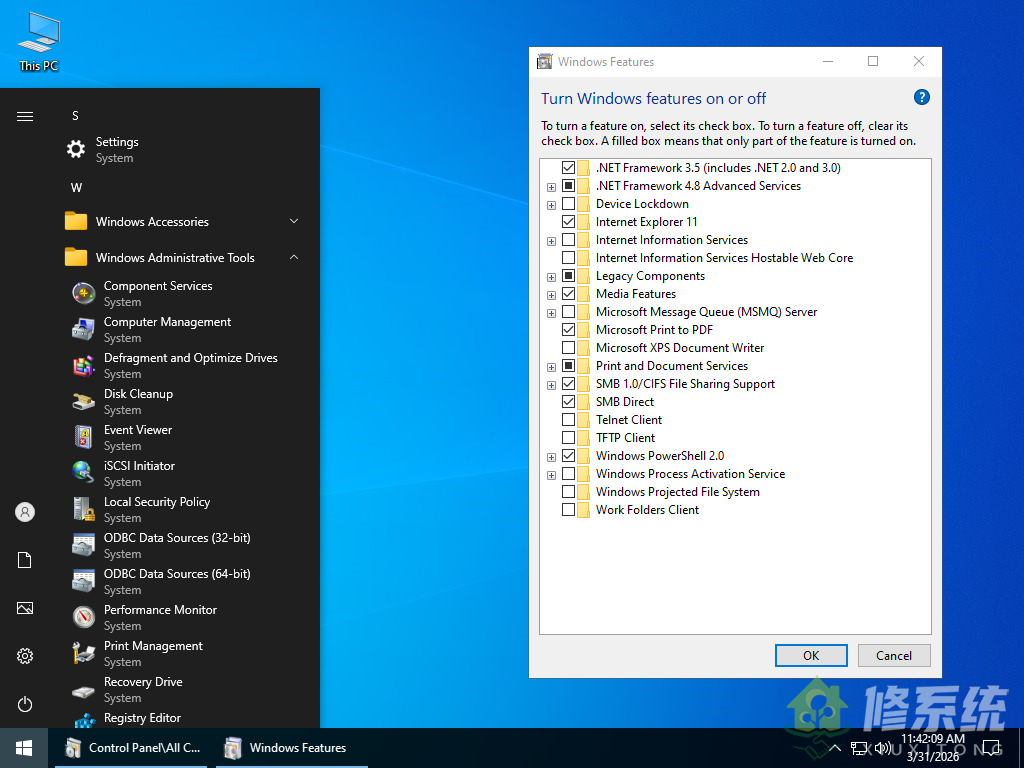Disable SMB 1.0/CIFS File Sharing Support

coord(568,384)
